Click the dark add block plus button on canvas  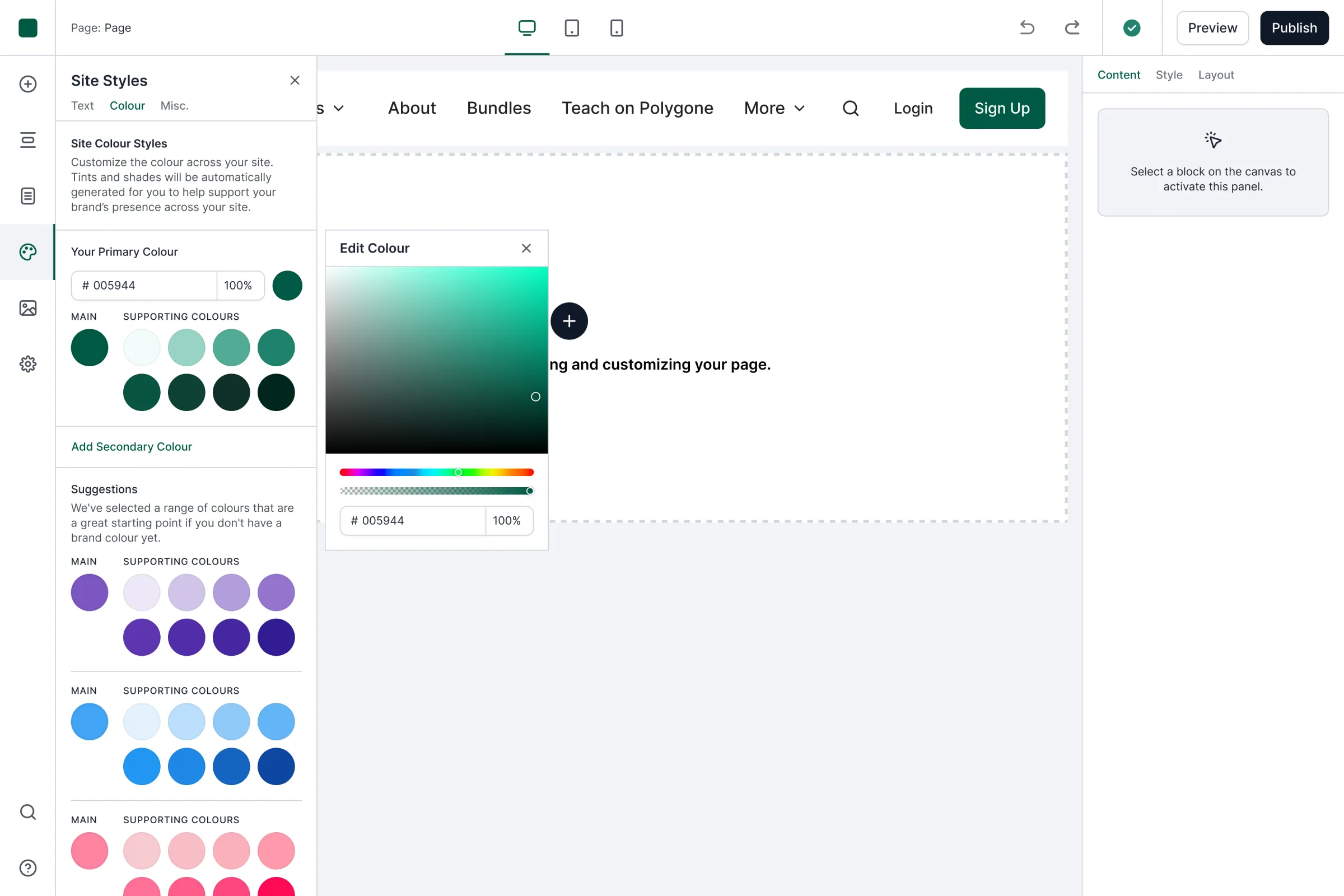pos(569,321)
